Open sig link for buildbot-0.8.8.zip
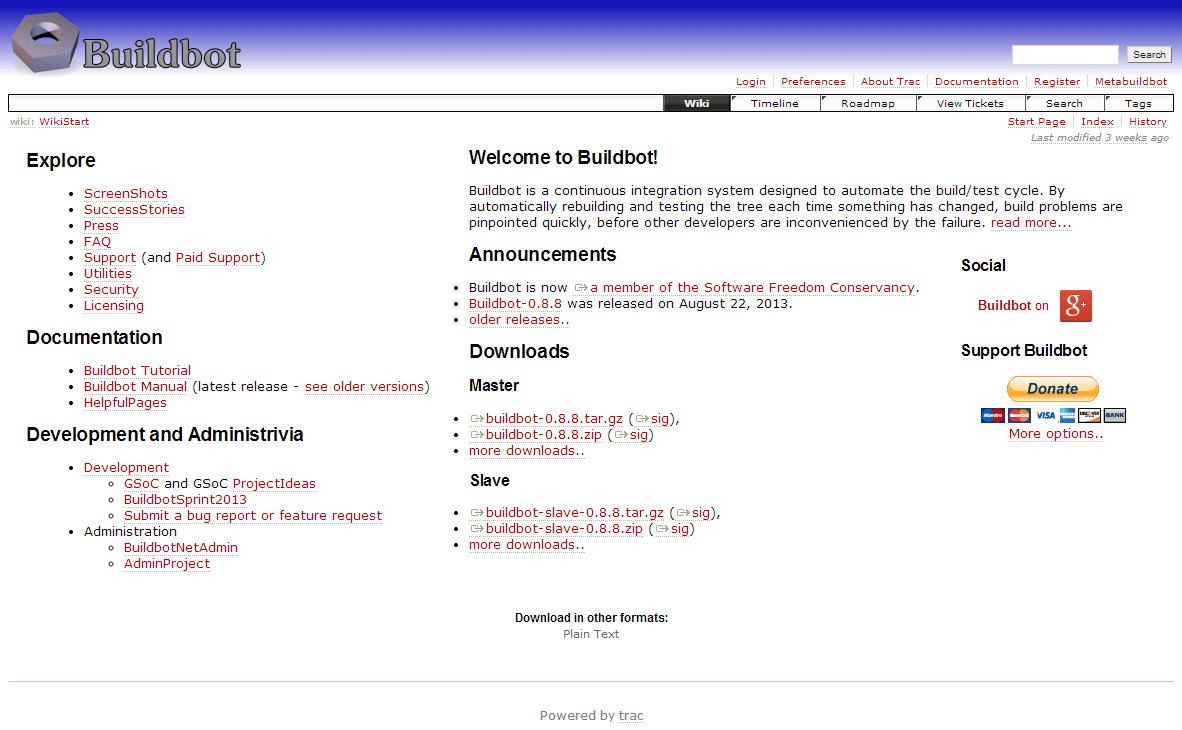 click(x=632, y=434)
